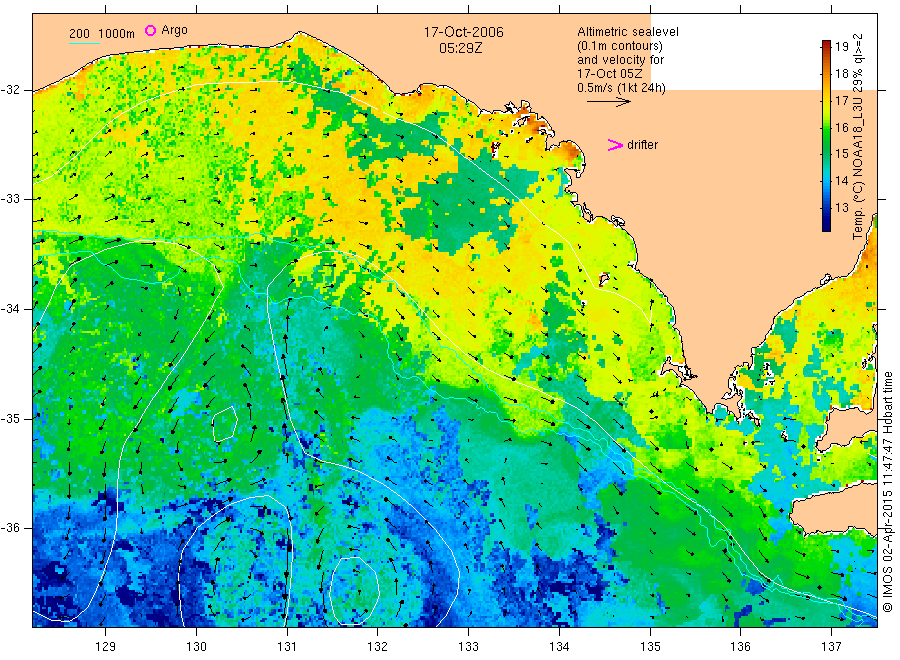The width and height of the screenshot is (900, 660).
Task: Click the longitude label 131
Action: [287, 647]
